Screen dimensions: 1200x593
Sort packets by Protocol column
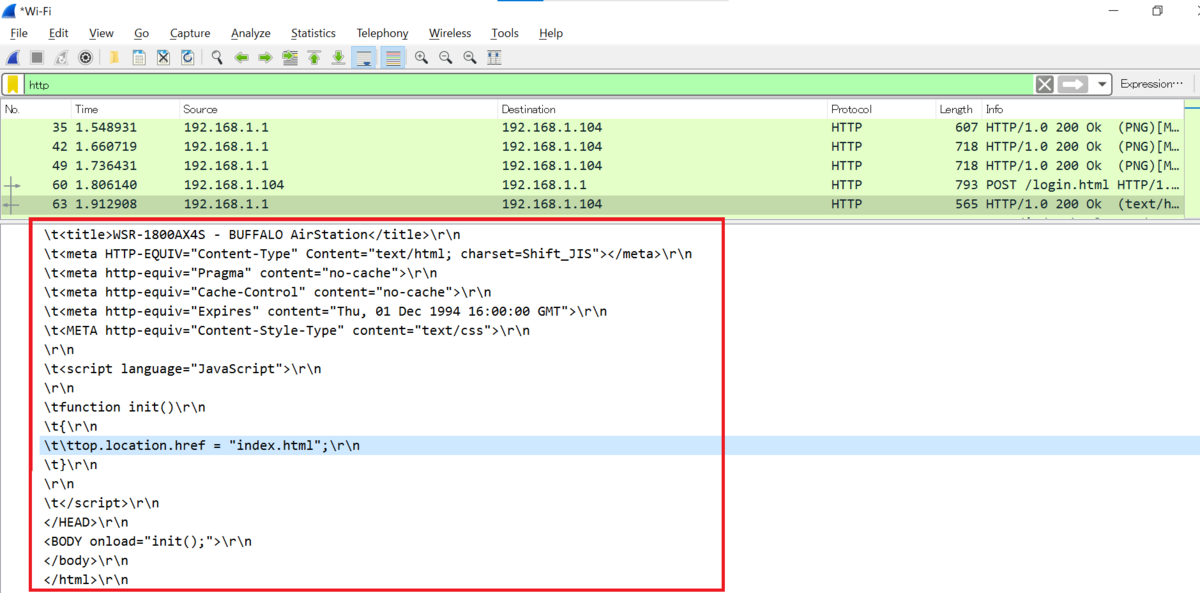(881, 109)
